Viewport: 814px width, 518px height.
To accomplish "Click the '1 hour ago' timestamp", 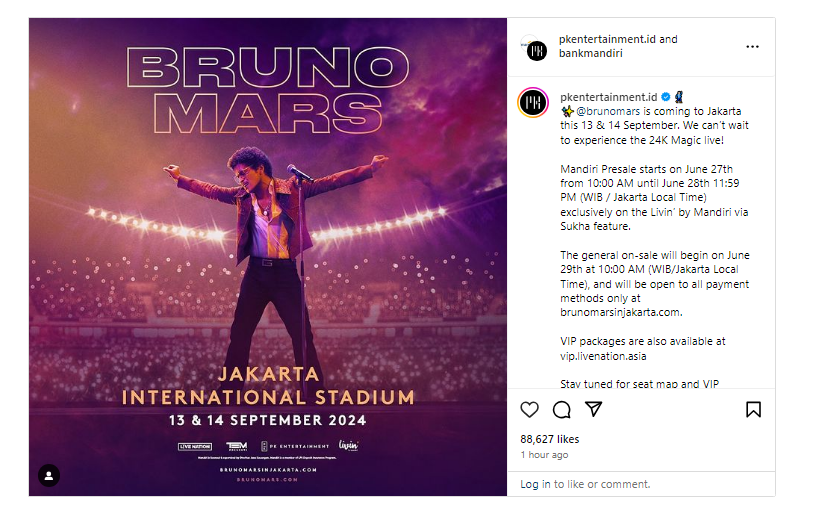I will click(545, 455).
